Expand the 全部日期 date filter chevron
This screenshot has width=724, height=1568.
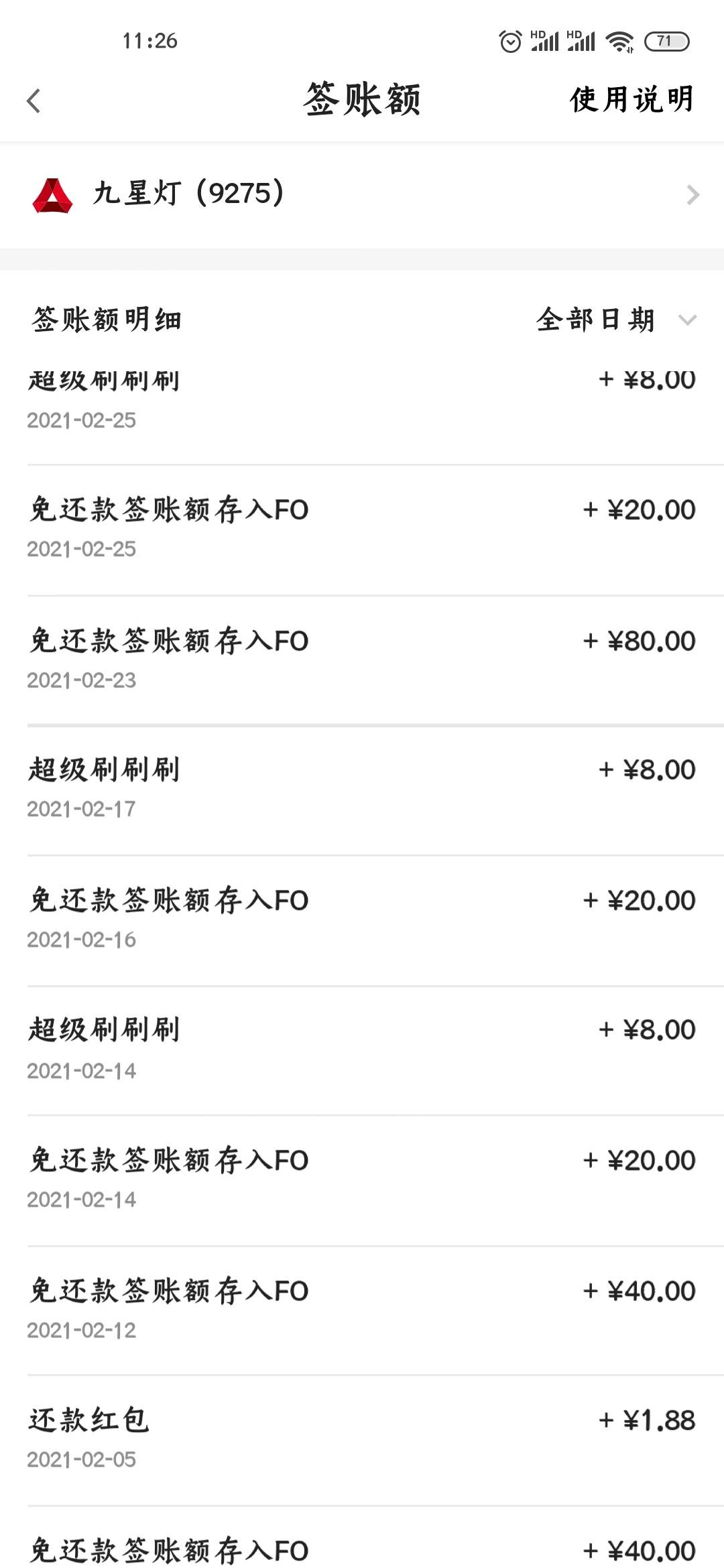(x=687, y=320)
